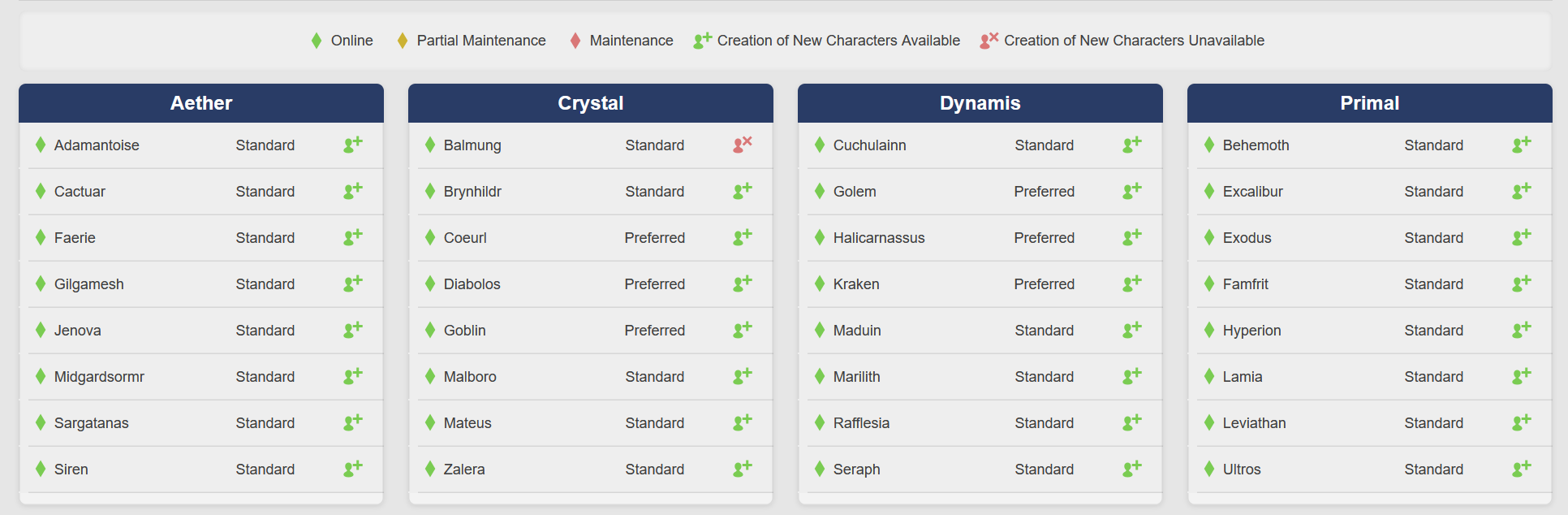Select the Aether data center header
This screenshot has height=515, width=1568.
(201, 103)
